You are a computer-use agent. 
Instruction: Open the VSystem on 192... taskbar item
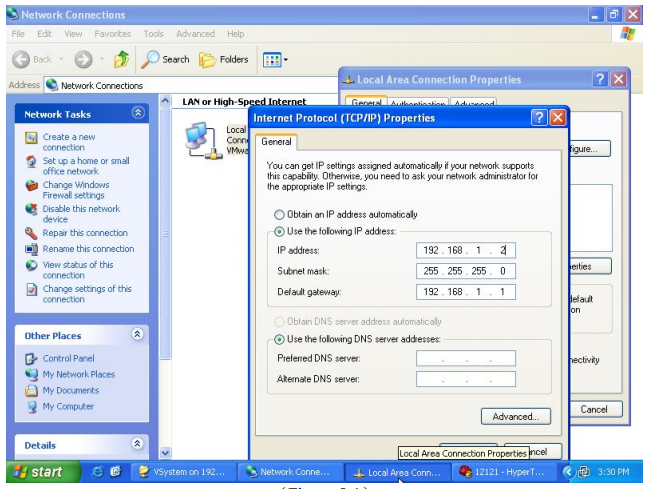pos(183,472)
